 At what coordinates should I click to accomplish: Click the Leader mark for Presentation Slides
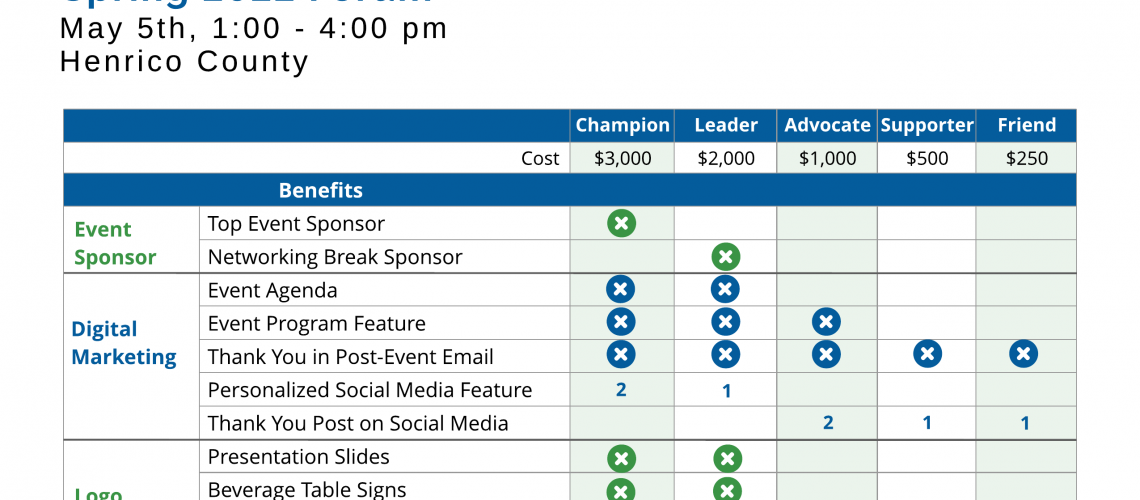coord(727,459)
